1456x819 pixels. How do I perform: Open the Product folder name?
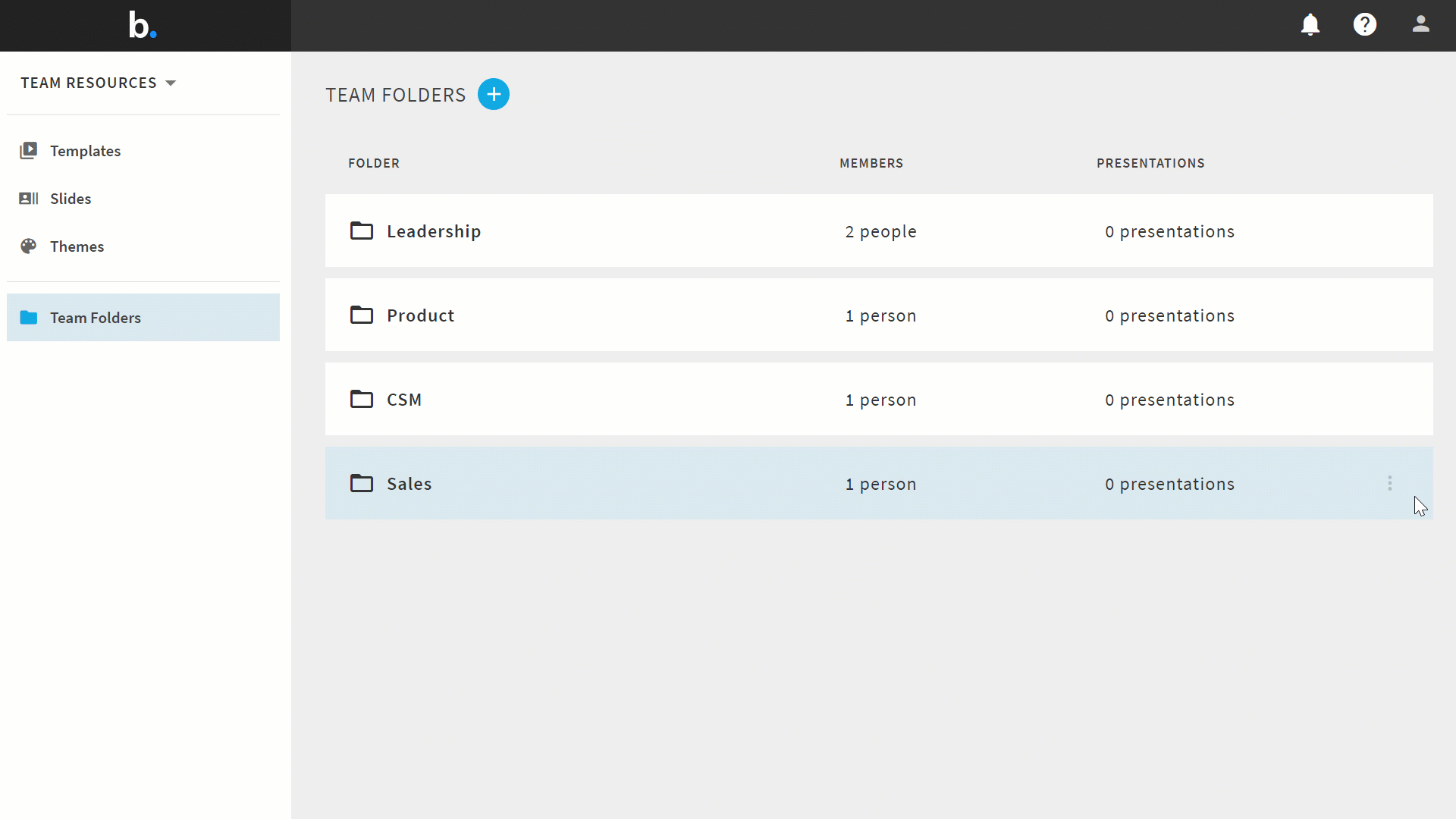pyautogui.click(x=420, y=315)
